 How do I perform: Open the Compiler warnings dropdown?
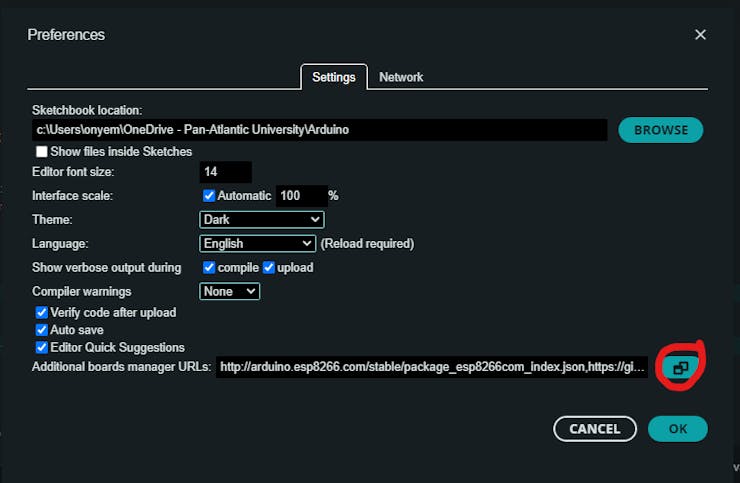pos(229,291)
